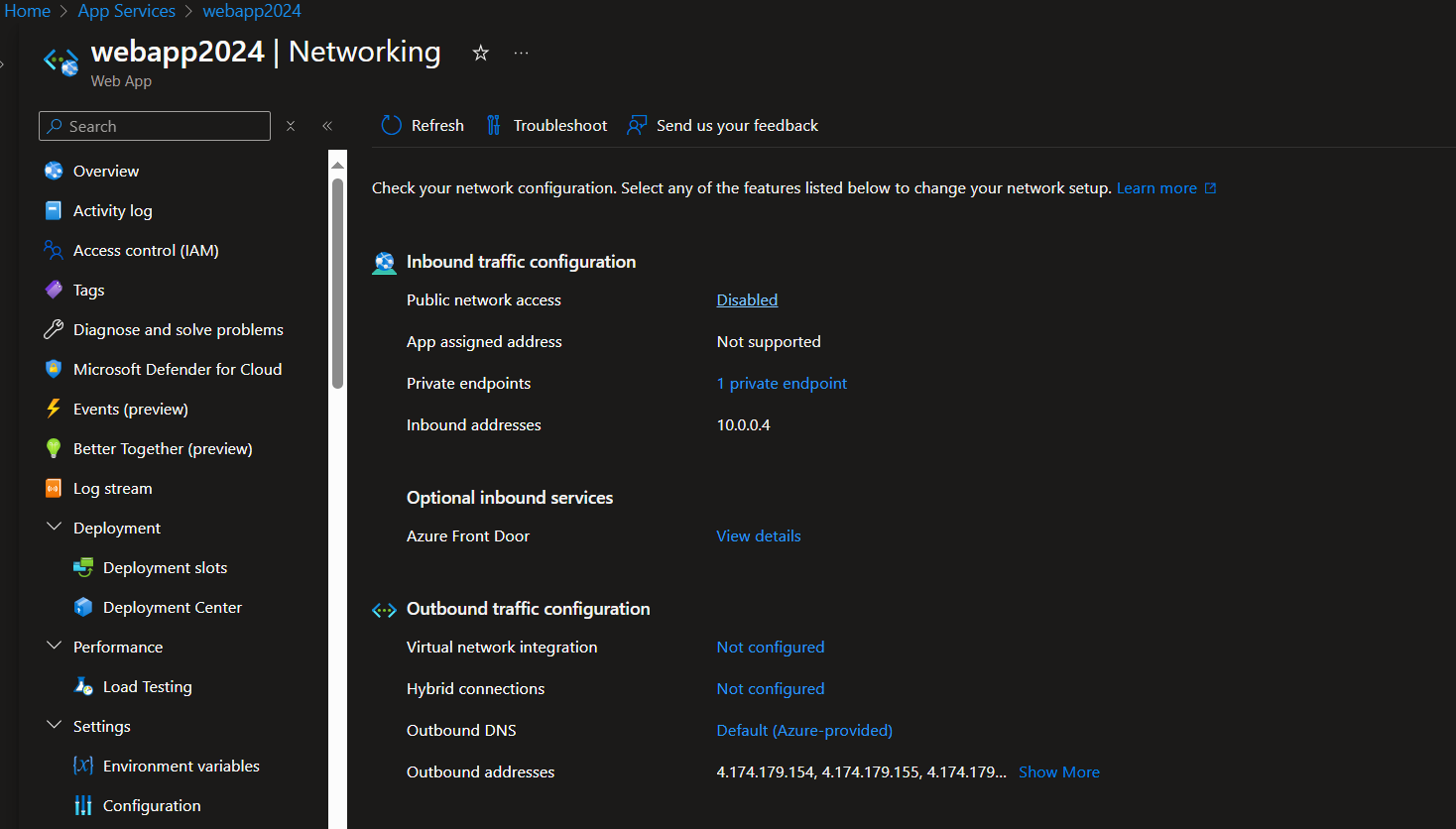Show More outbound addresses
This screenshot has height=829, width=1456.
1059,771
